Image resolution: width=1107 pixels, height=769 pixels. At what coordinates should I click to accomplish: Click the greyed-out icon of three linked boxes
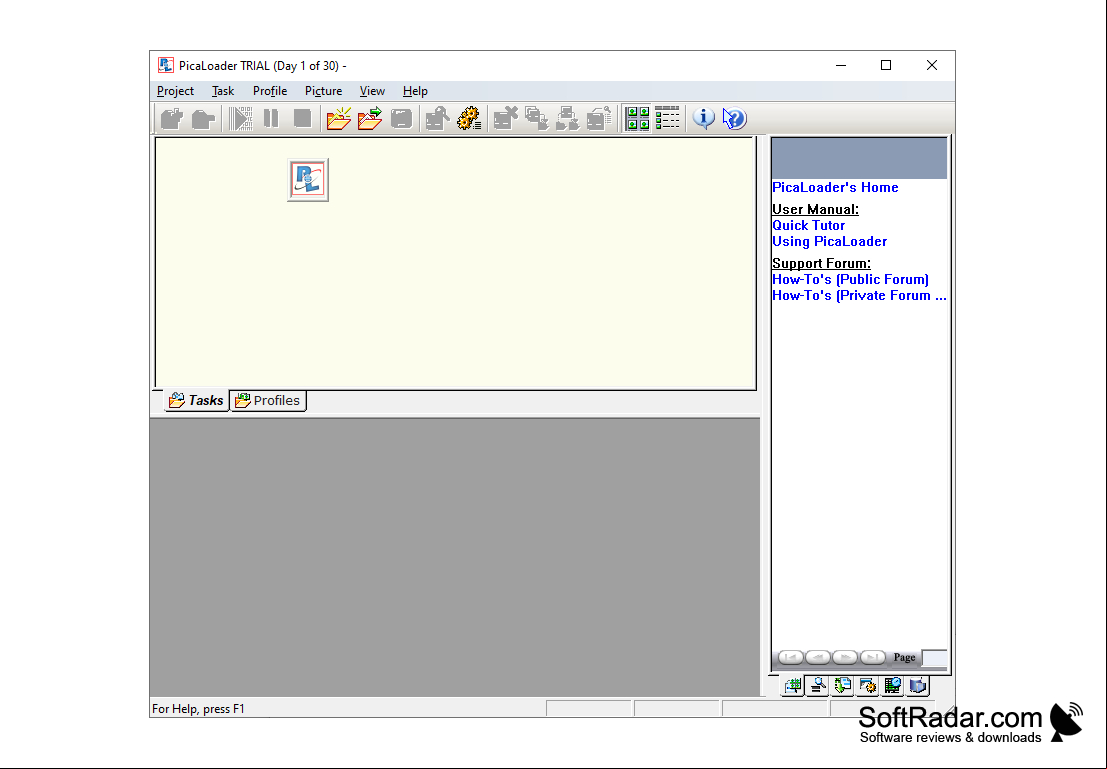[568, 119]
